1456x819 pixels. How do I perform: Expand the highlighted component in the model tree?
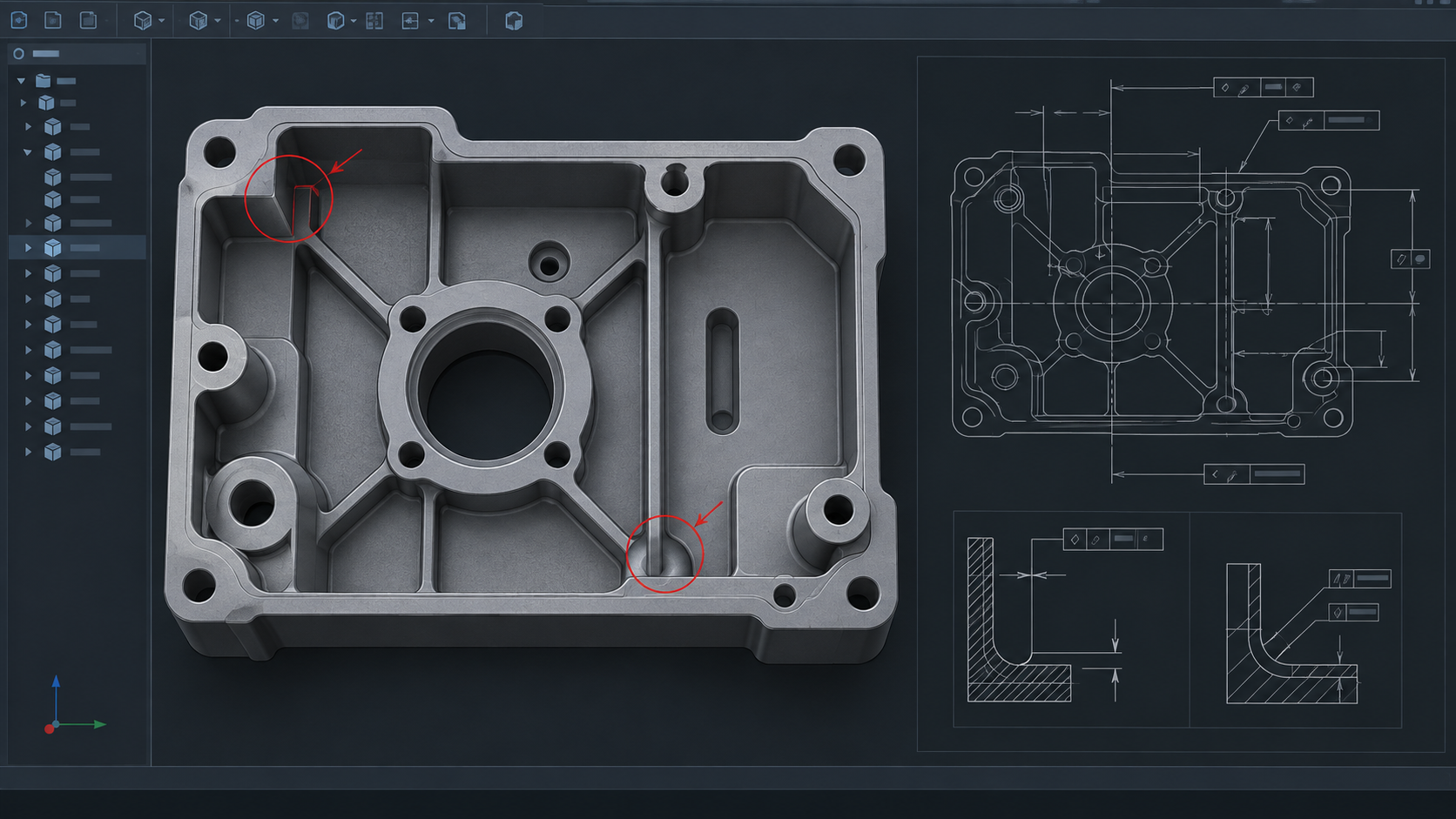28,248
